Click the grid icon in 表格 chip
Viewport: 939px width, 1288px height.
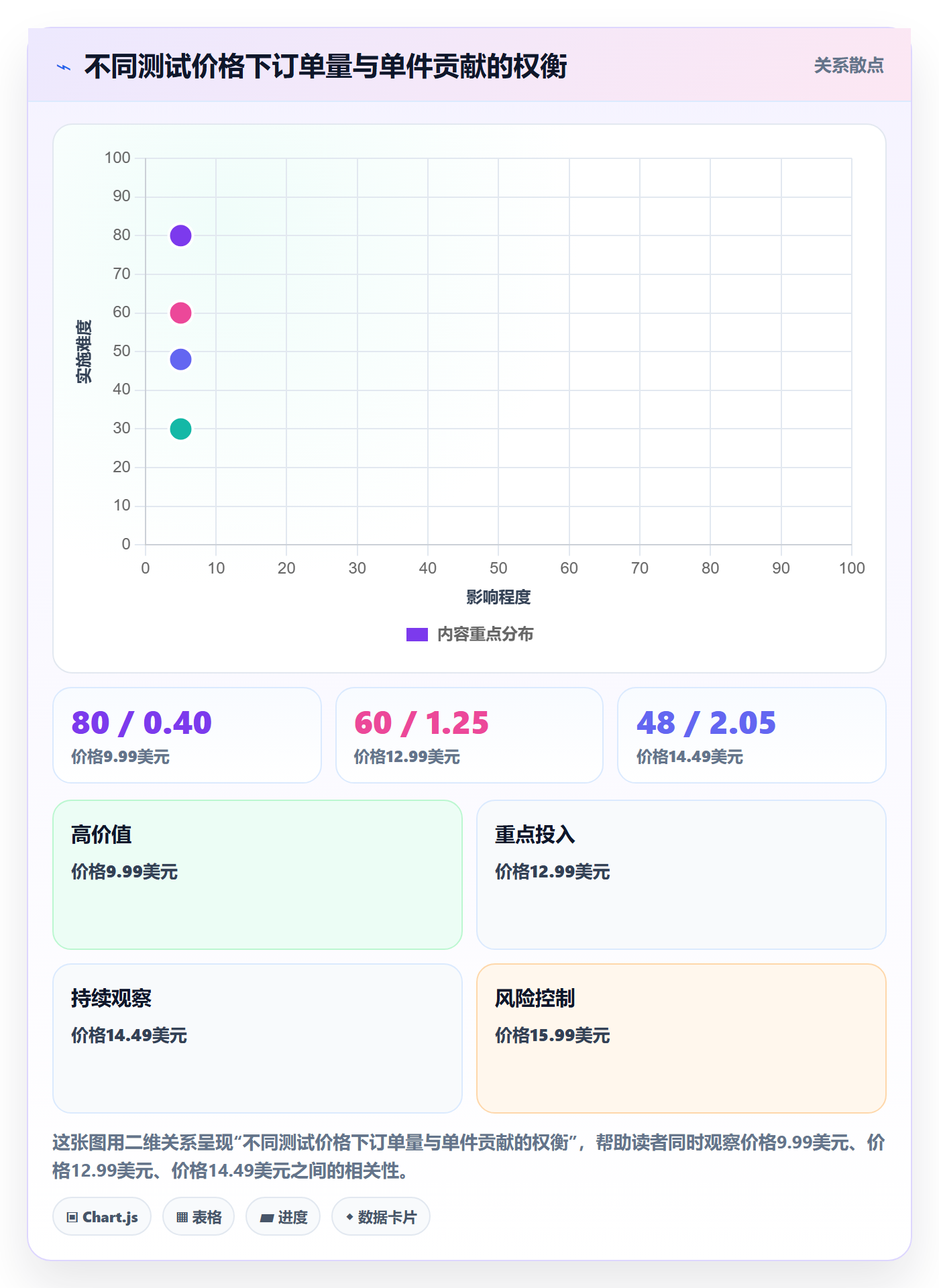coord(182,1218)
